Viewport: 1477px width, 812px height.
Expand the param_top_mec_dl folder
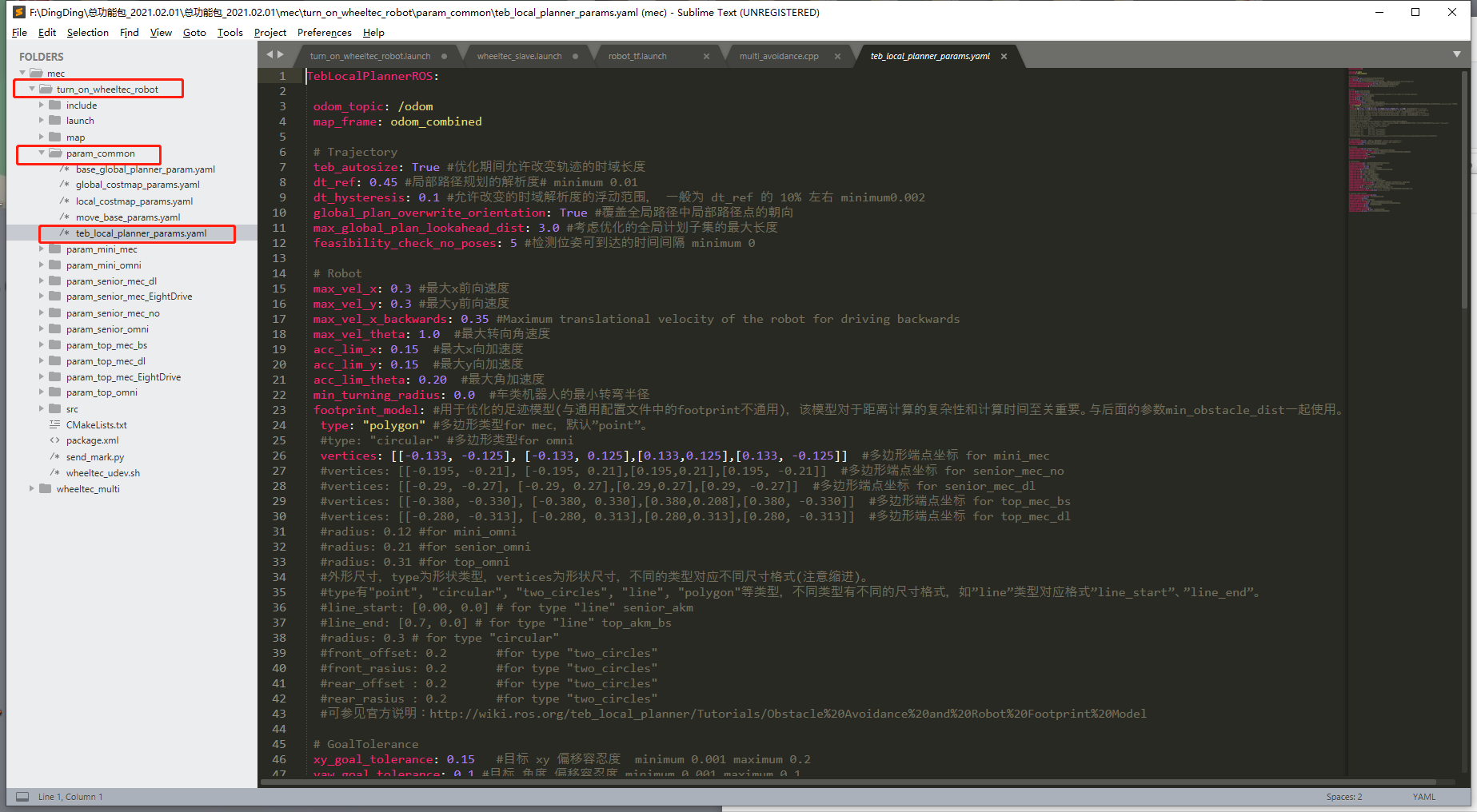coord(42,360)
